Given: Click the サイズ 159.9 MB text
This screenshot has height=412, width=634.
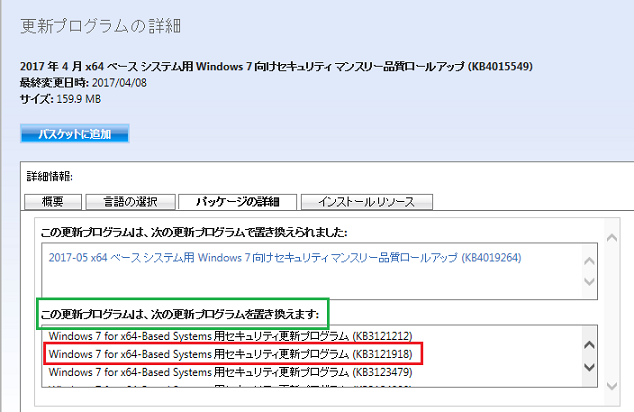Looking at the screenshot, I should (x=61, y=99).
